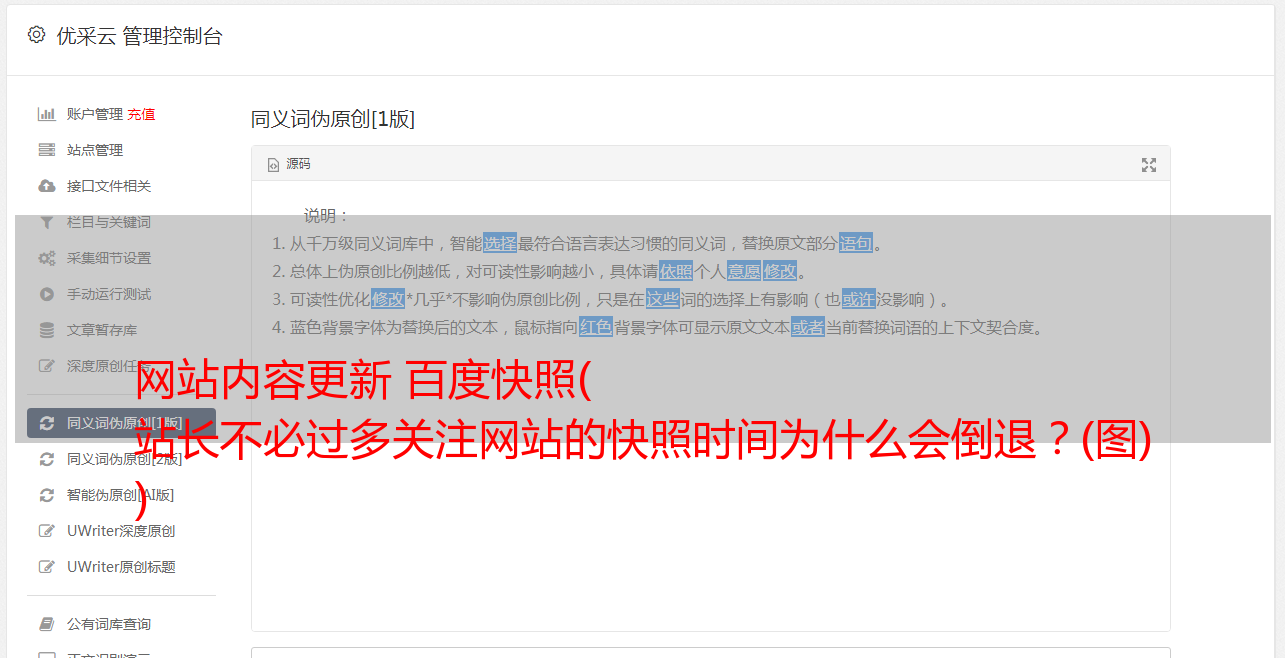
Task: Open 账户管理 bar-chart icon
Action: point(46,114)
